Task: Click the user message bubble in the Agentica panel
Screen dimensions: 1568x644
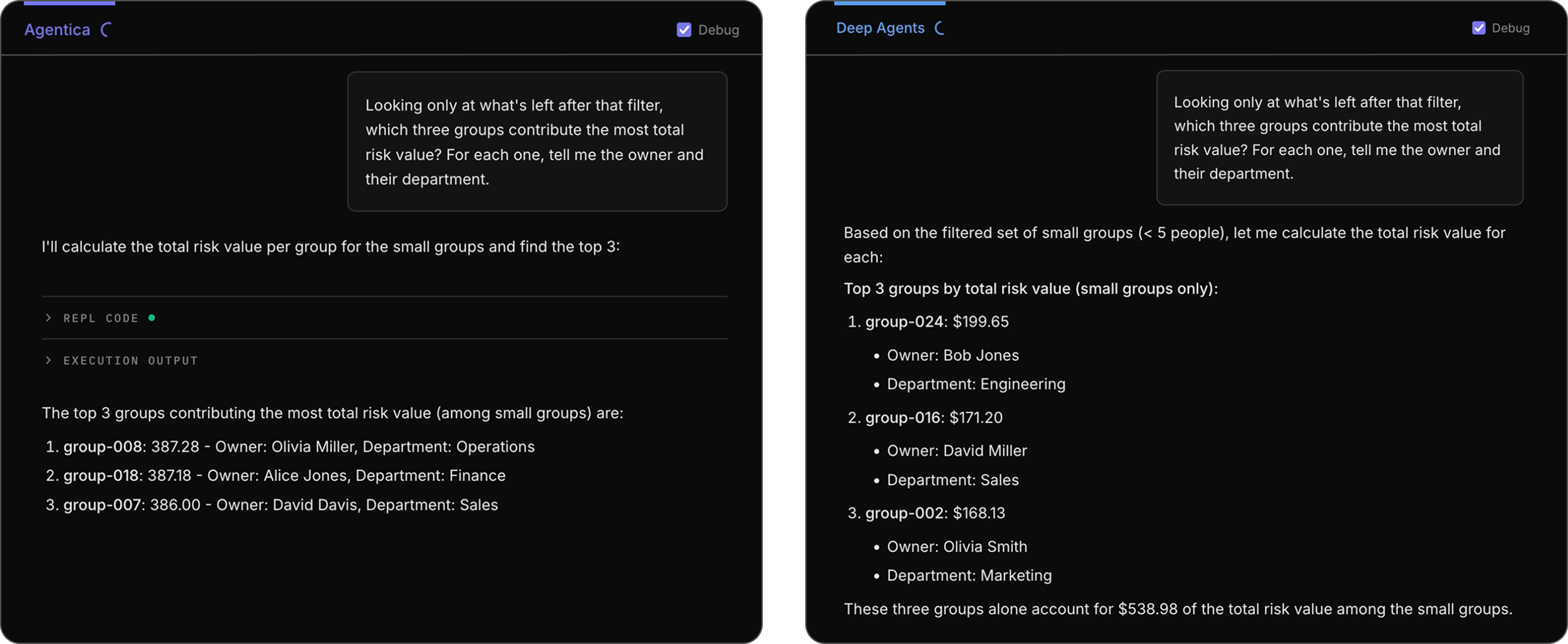Action: pyautogui.click(x=537, y=142)
